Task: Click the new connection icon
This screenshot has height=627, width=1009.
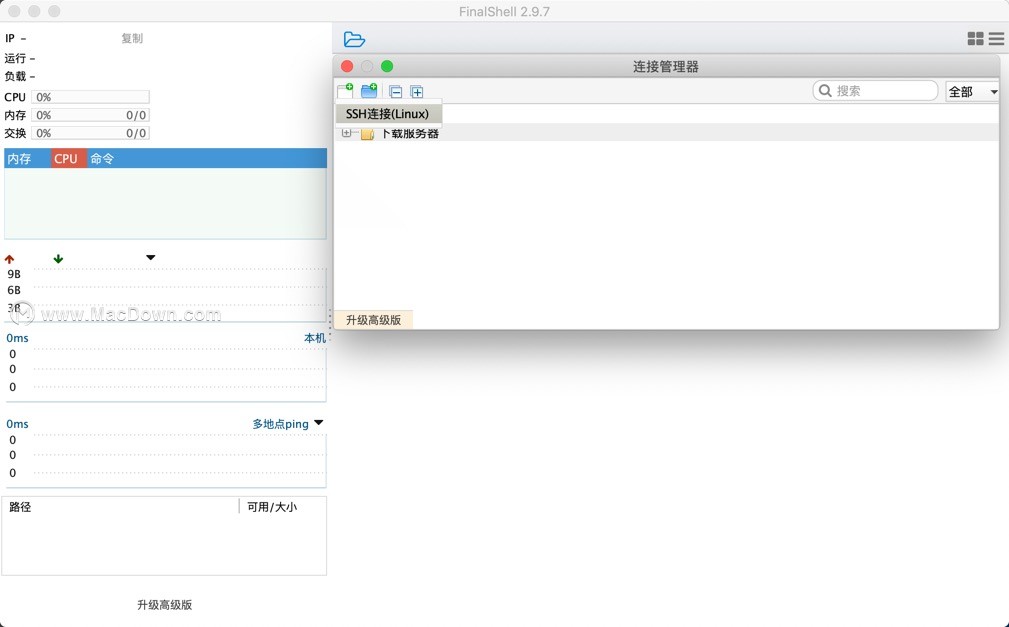Action: click(x=346, y=91)
